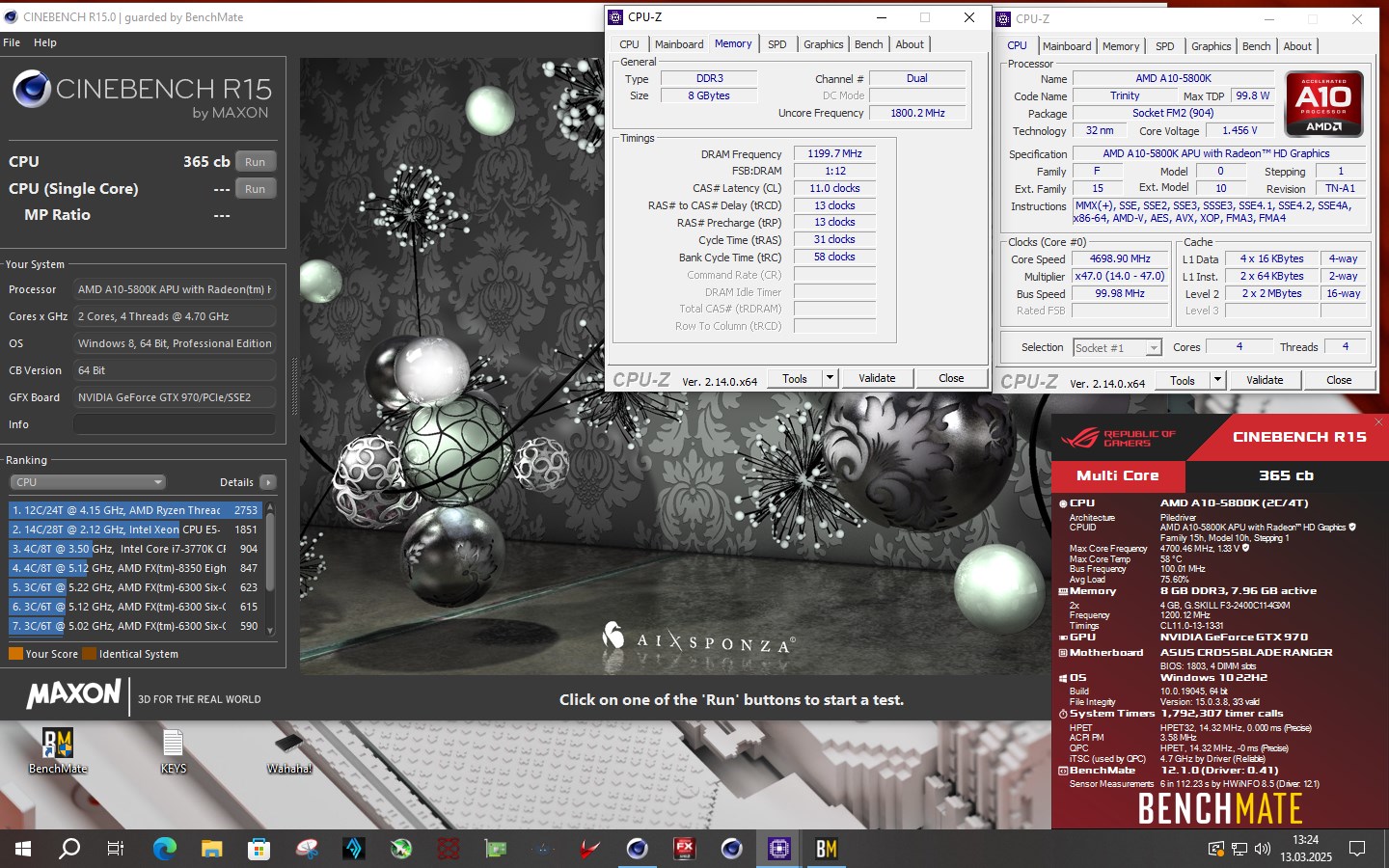Screen dimensions: 1389x868
Task: Click Validate in timings CPU-Z window
Action: pyautogui.click(x=877, y=379)
